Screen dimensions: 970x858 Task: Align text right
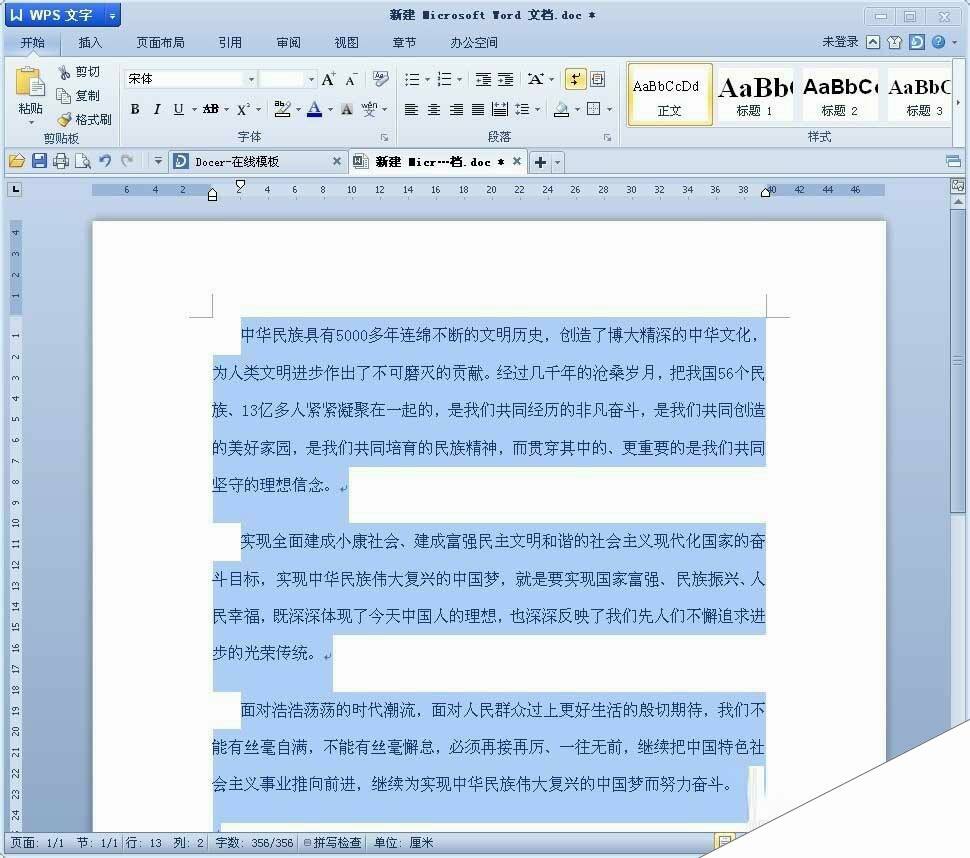456,109
